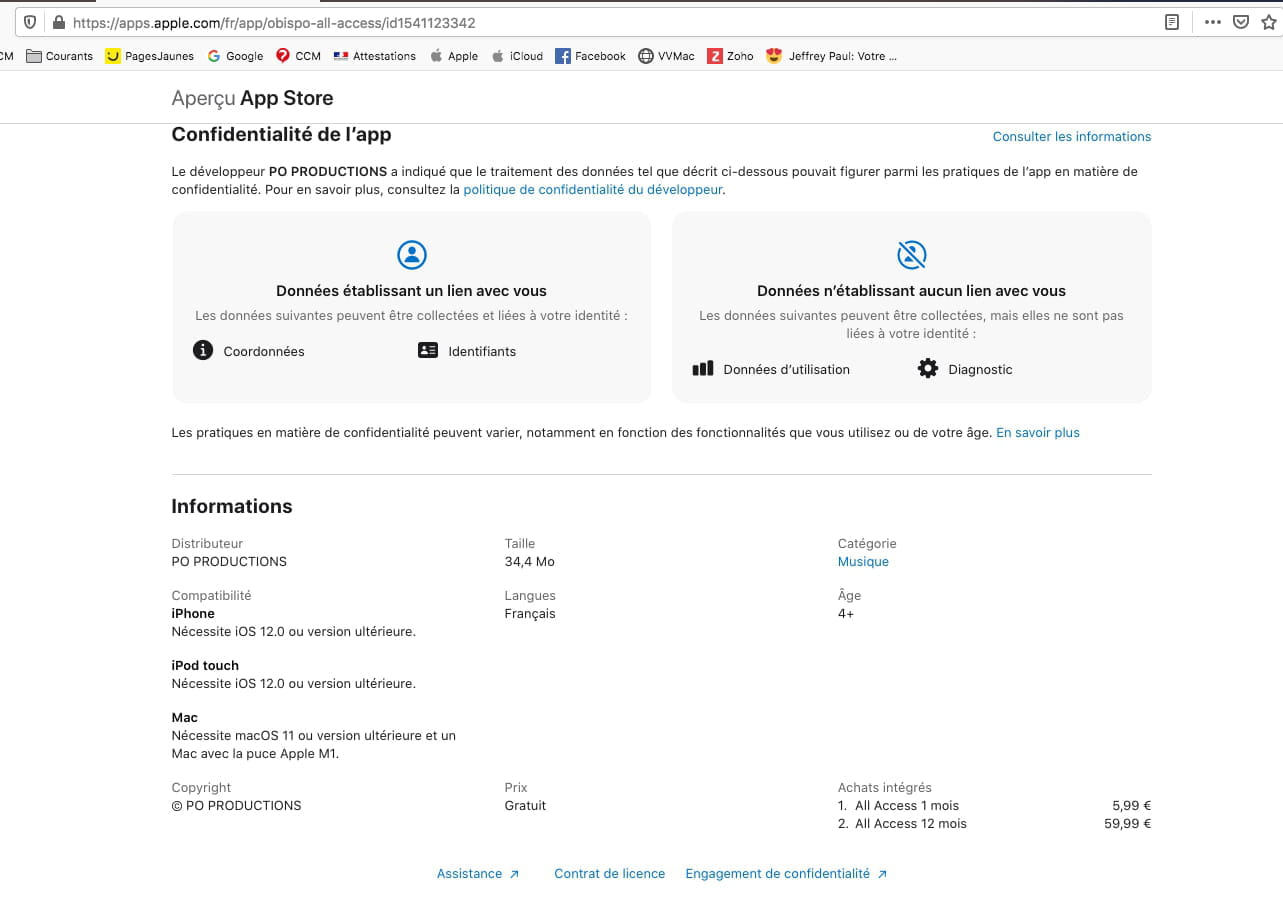Open the Zoho bookmark
The height and width of the screenshot is (916, 1283).
point(730,56)
